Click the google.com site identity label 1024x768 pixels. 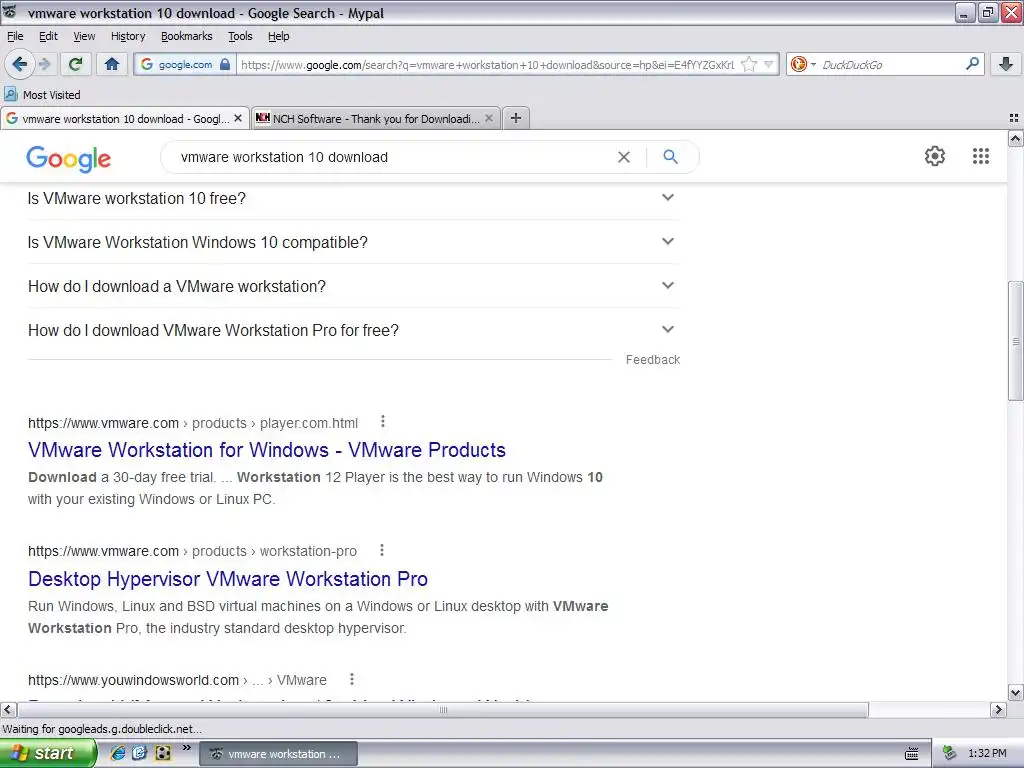pos(185,64)
